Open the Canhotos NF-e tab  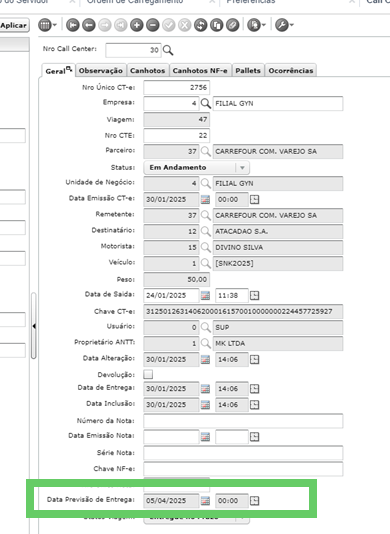click(x=200, y=70)
